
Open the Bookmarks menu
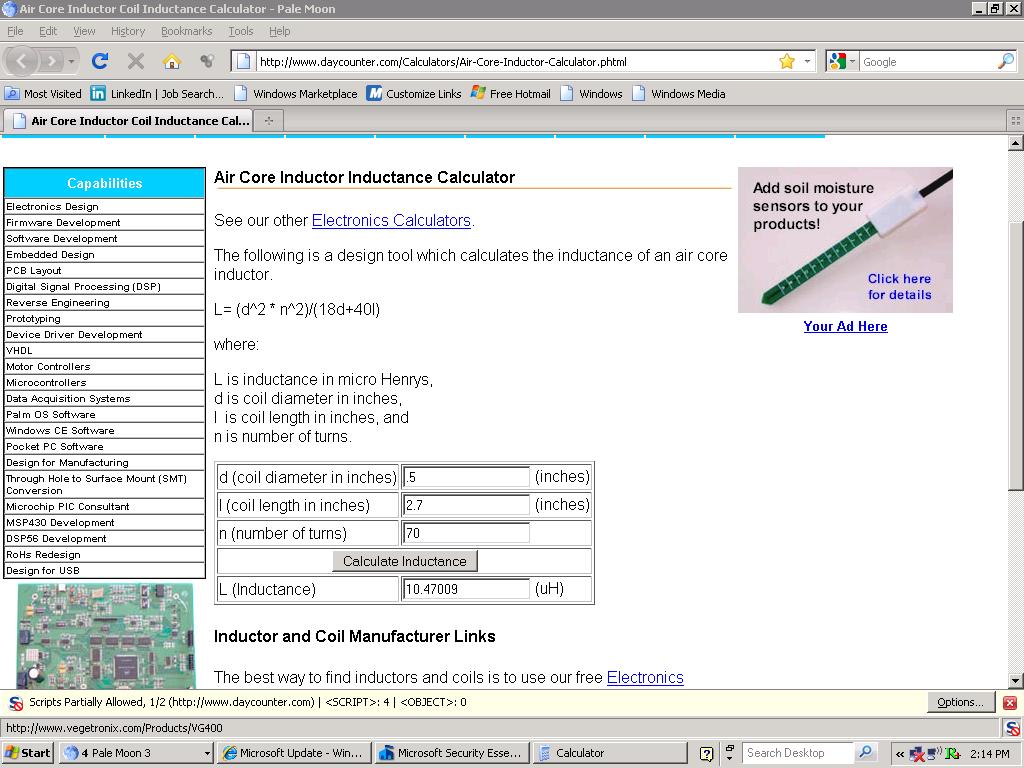pos(187,31)
